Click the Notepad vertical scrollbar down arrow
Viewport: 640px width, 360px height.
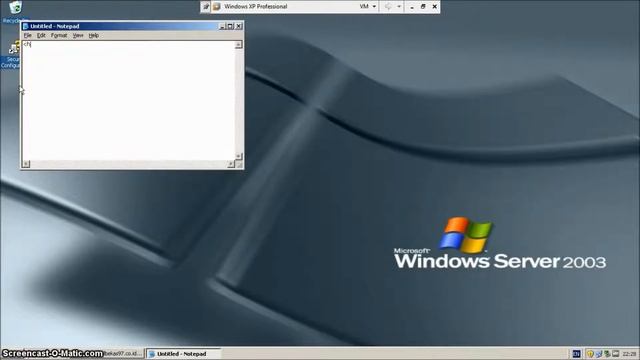(238, 156)
